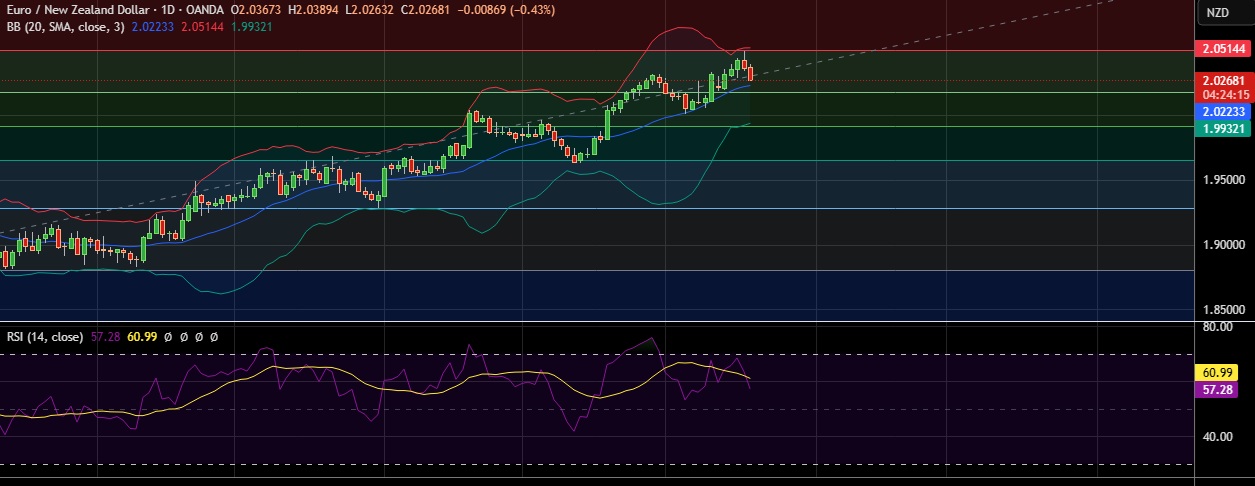This screenshot has width=1255, height=486.
Task: Click the NZD currency button
Action: [1217, 12]
